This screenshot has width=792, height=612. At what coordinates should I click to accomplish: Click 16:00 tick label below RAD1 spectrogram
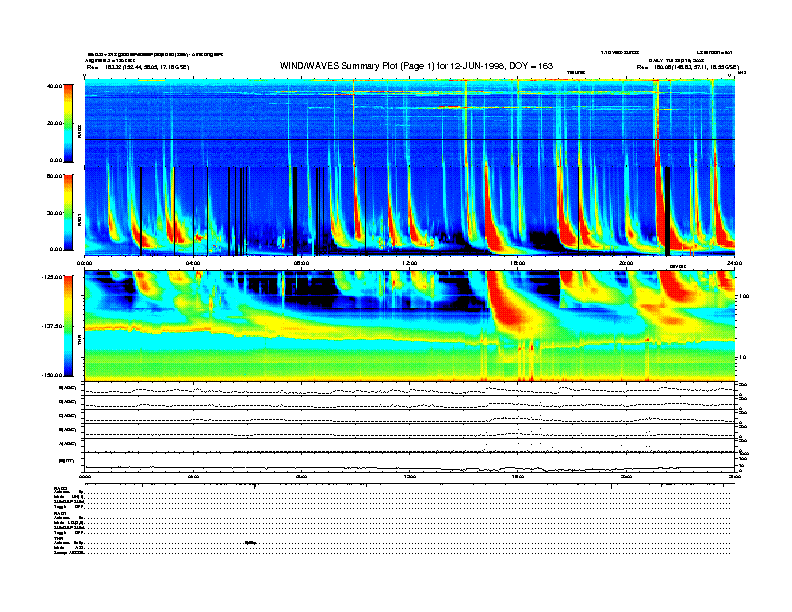pyautogui.click(x=518, y=263)
